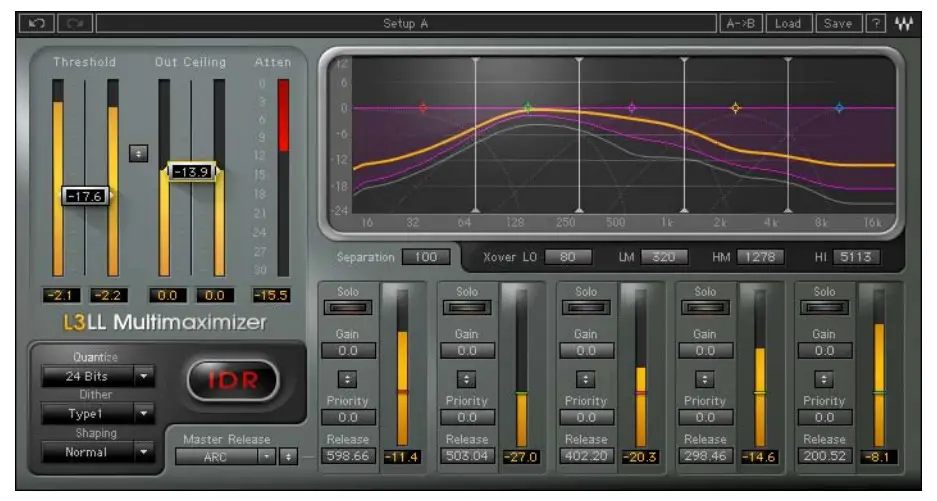Click the blue band node in graph

840,108
